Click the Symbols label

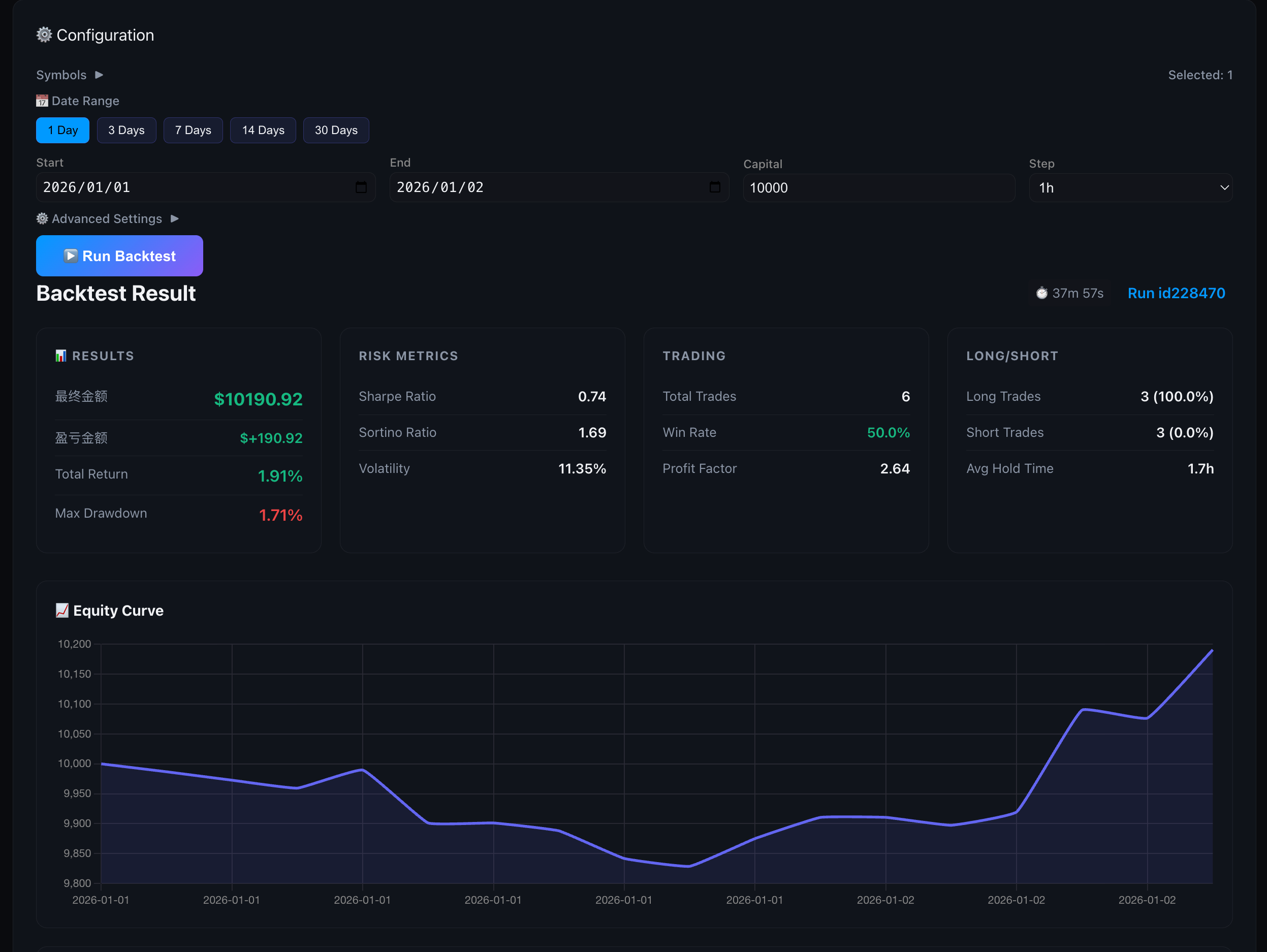[x=61, y=75]
